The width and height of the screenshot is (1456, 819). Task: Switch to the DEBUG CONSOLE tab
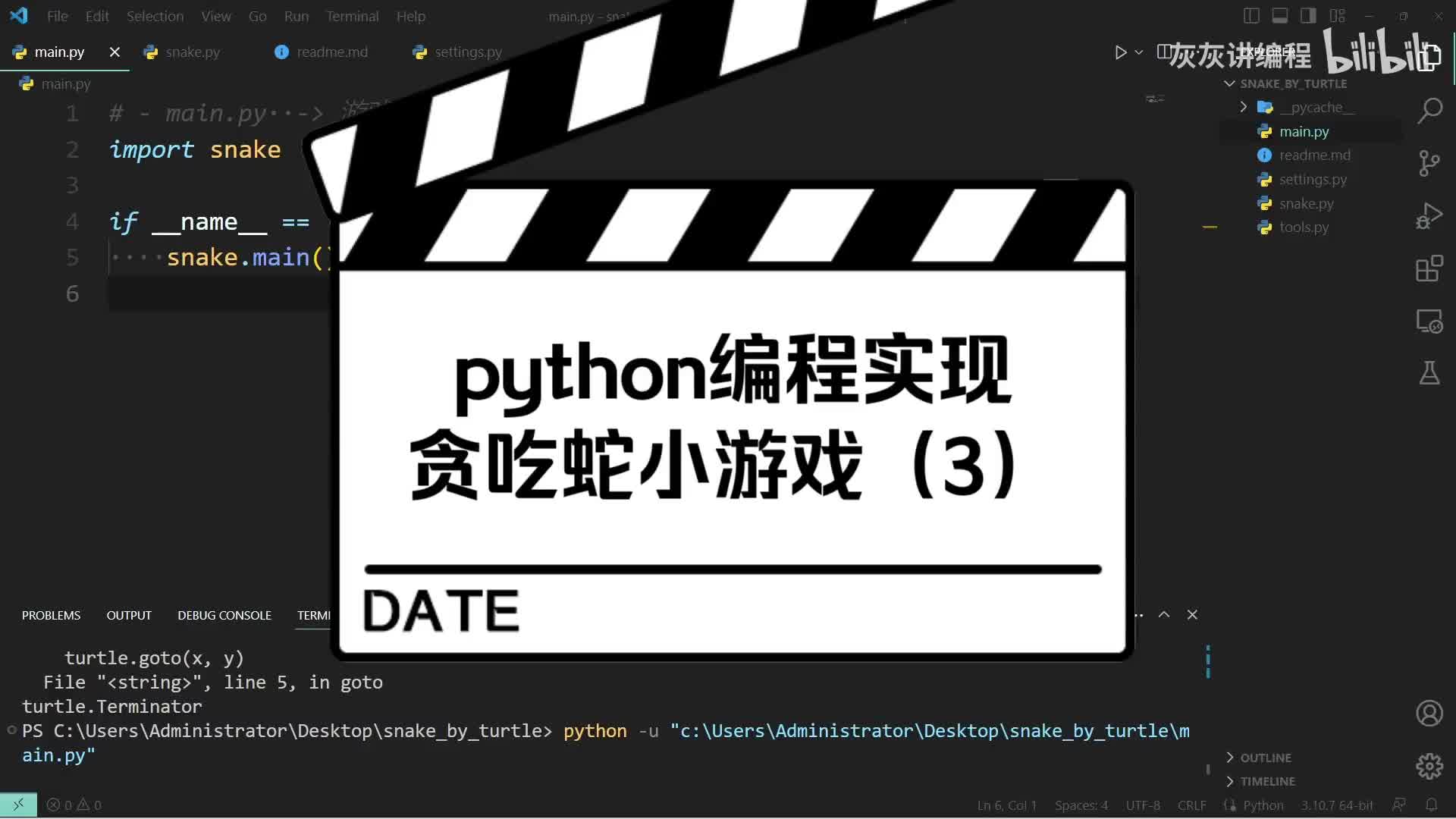pos(224,615)
